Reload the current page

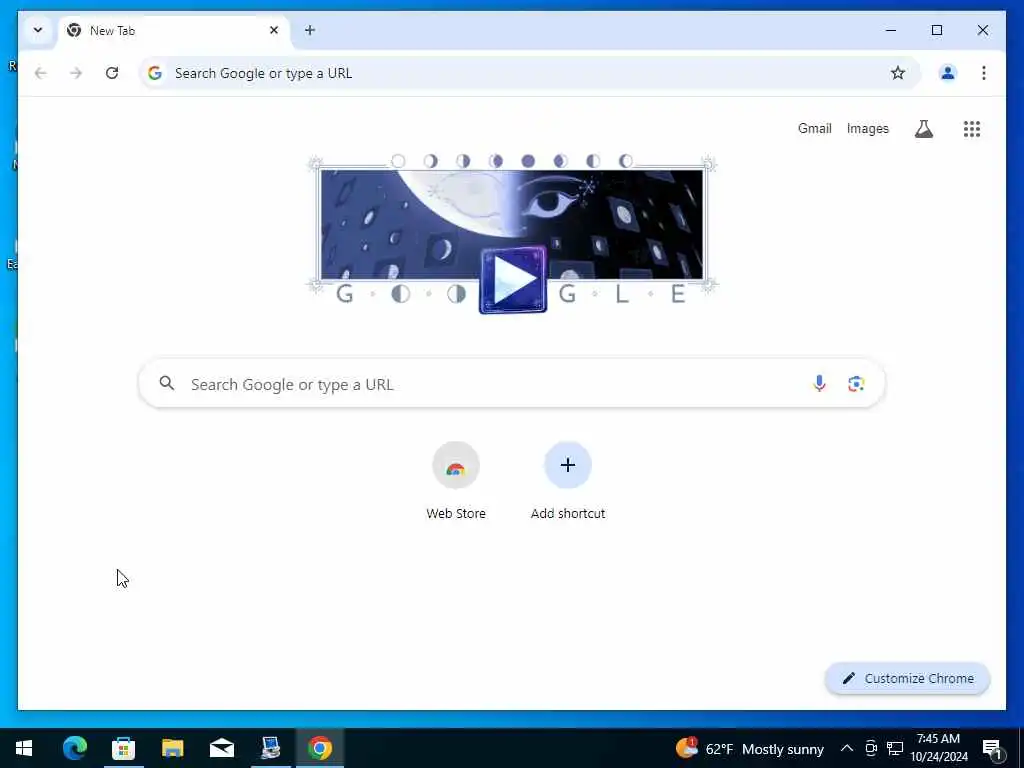coord(112,73)
